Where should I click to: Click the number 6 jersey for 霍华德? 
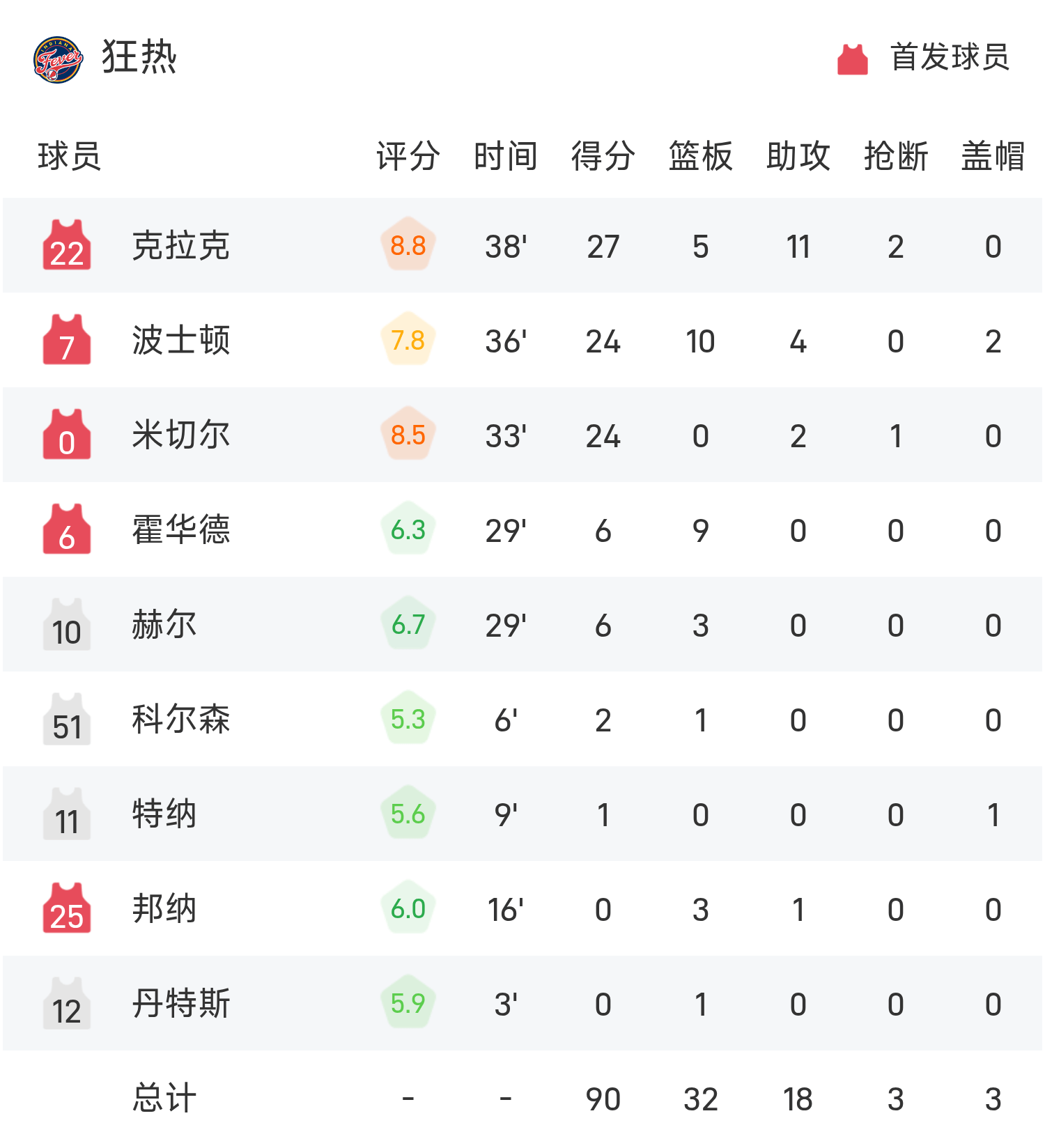pyautogui.click(x=67, y=529)
